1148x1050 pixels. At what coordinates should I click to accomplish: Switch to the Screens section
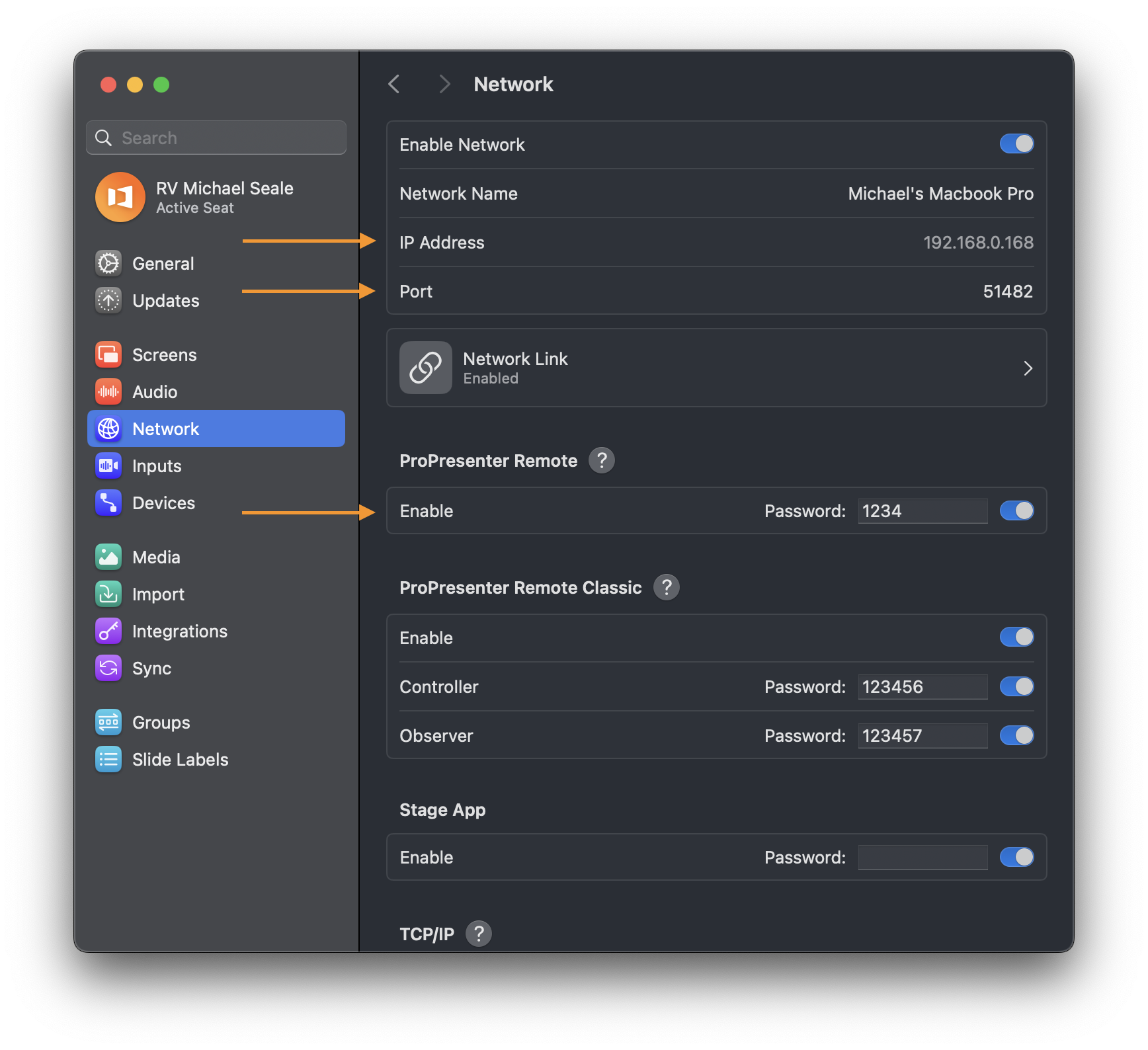pyautogui.click(x=165, y=355)
